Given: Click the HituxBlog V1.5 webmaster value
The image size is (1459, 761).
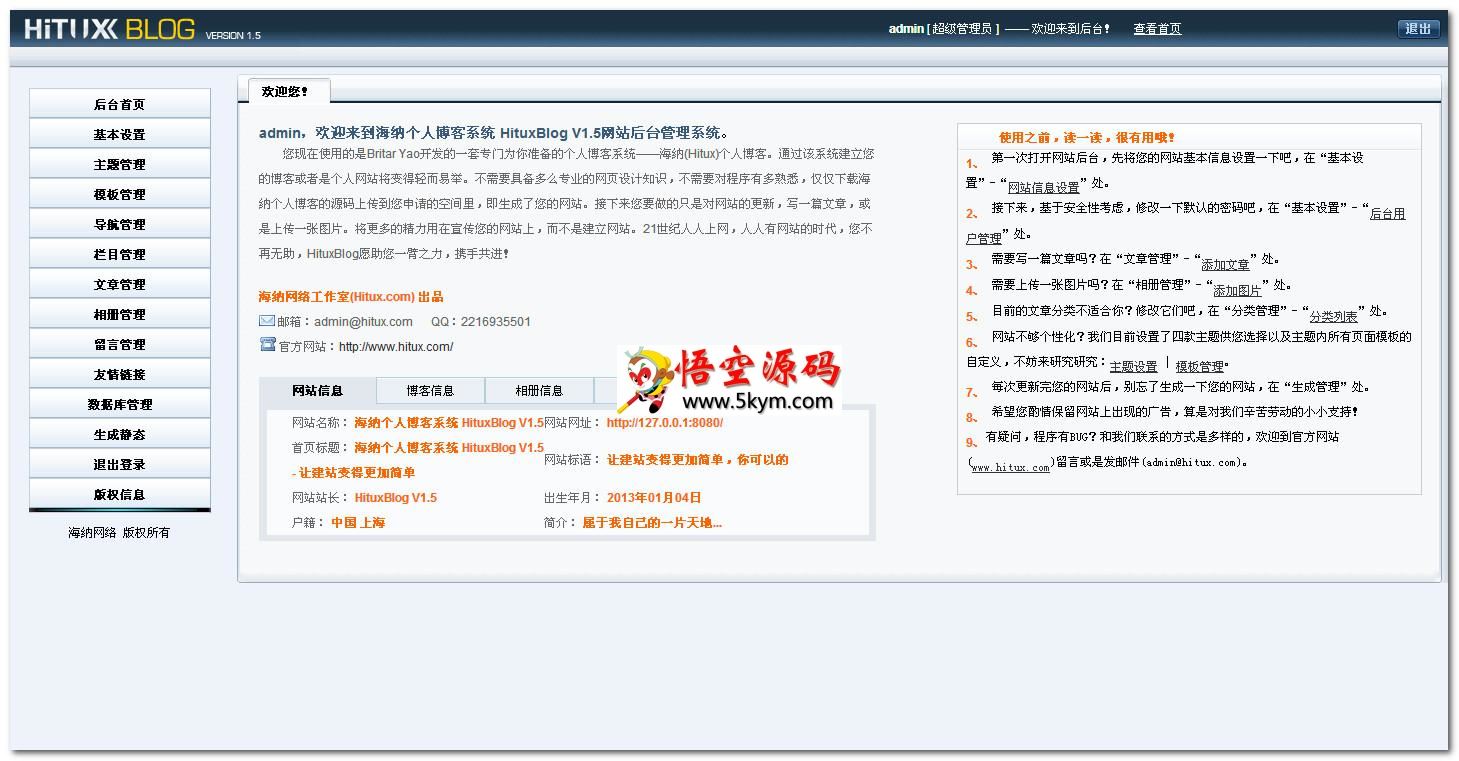Looking at the screenshot, I should 396,498.
